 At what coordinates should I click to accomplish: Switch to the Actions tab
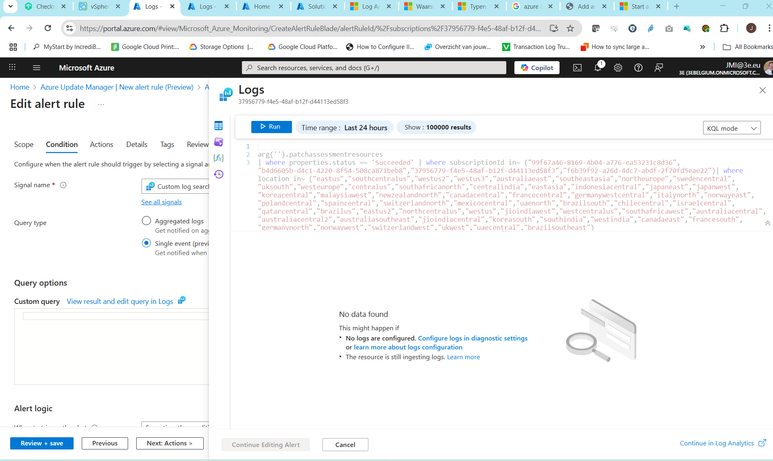tap(101, 144)
